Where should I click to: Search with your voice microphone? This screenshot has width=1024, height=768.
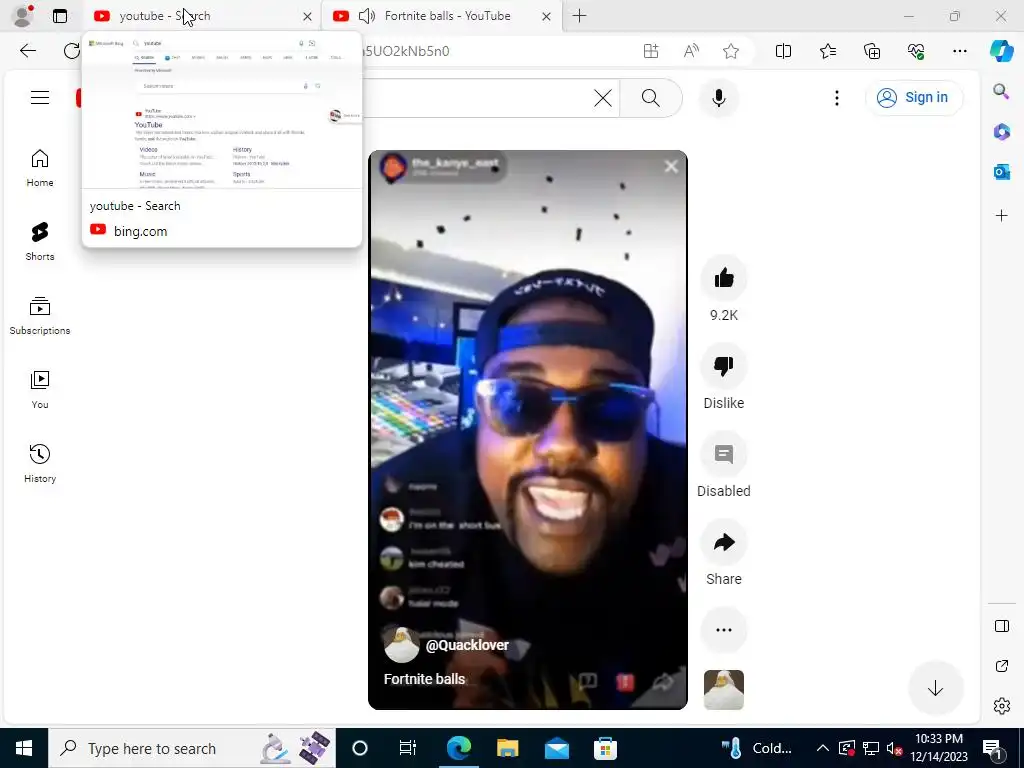[x=718, y=98]
